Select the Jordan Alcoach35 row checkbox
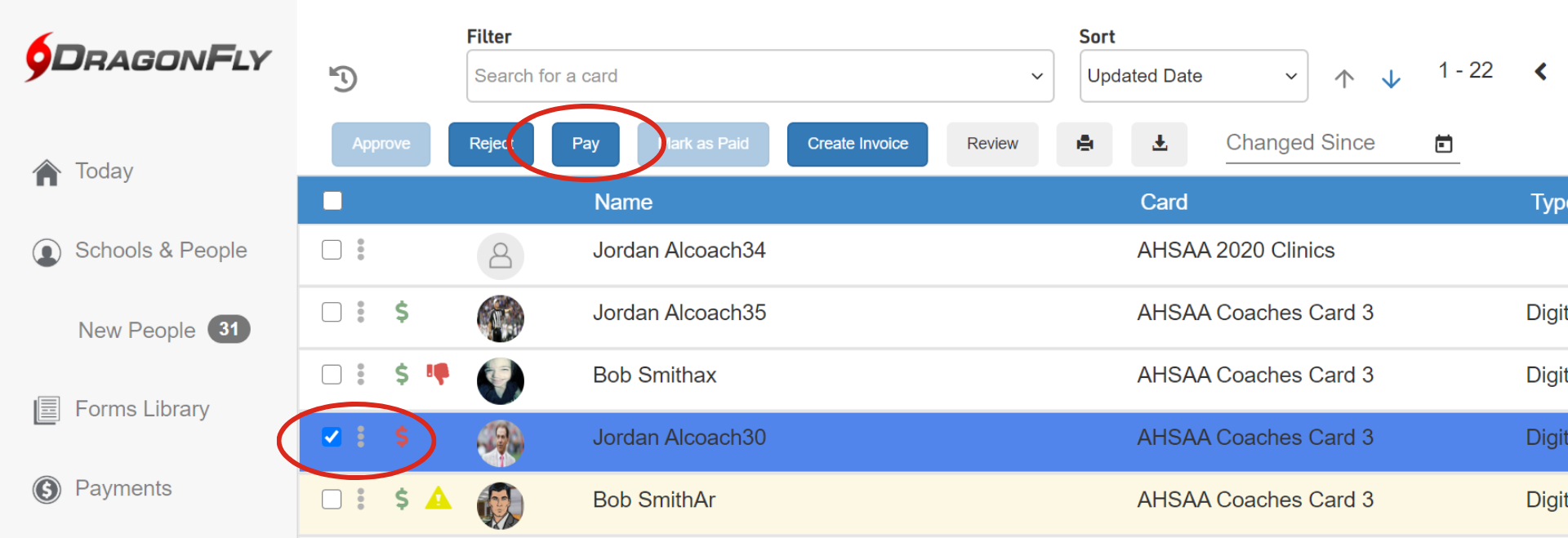Image resolution: width=1568 pixels, height=538 pixels. (x=332, y=312)
